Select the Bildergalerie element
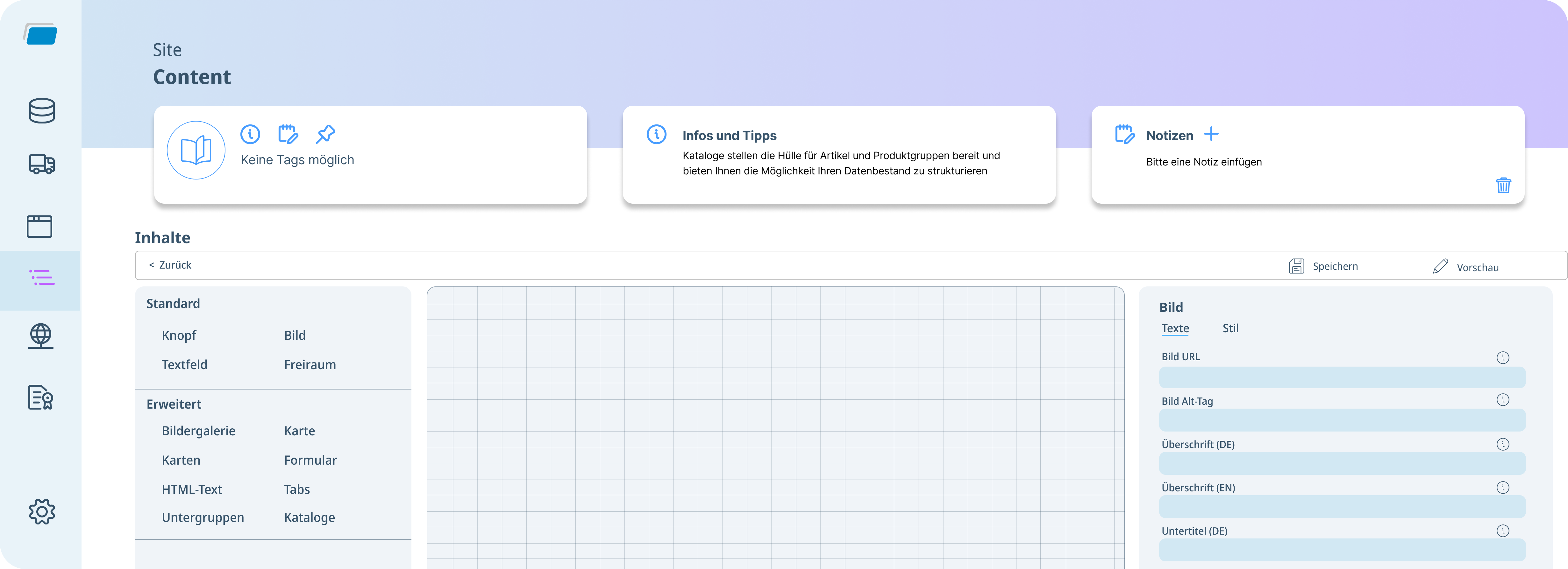This screenshot has width=1568, height=569. click(x=198, y=431)
